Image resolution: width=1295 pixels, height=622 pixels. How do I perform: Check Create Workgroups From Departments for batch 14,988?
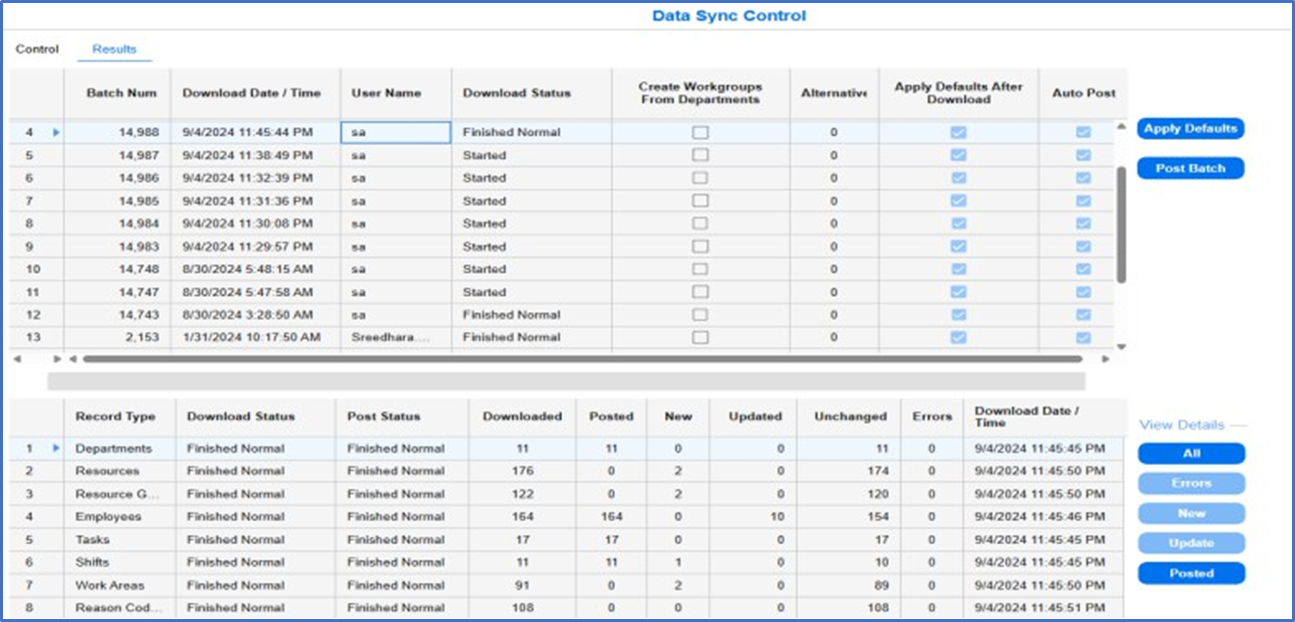[699, 131]
